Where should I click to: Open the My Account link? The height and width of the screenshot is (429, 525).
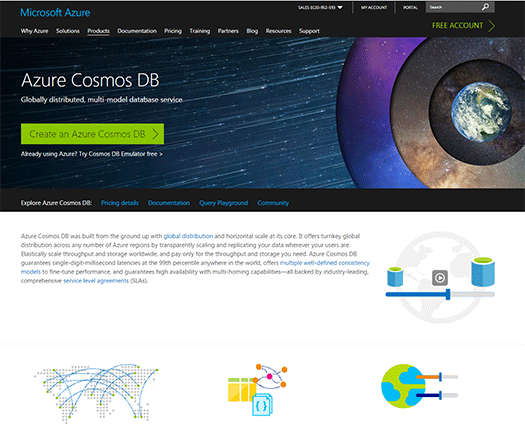[x=374, y=7]
